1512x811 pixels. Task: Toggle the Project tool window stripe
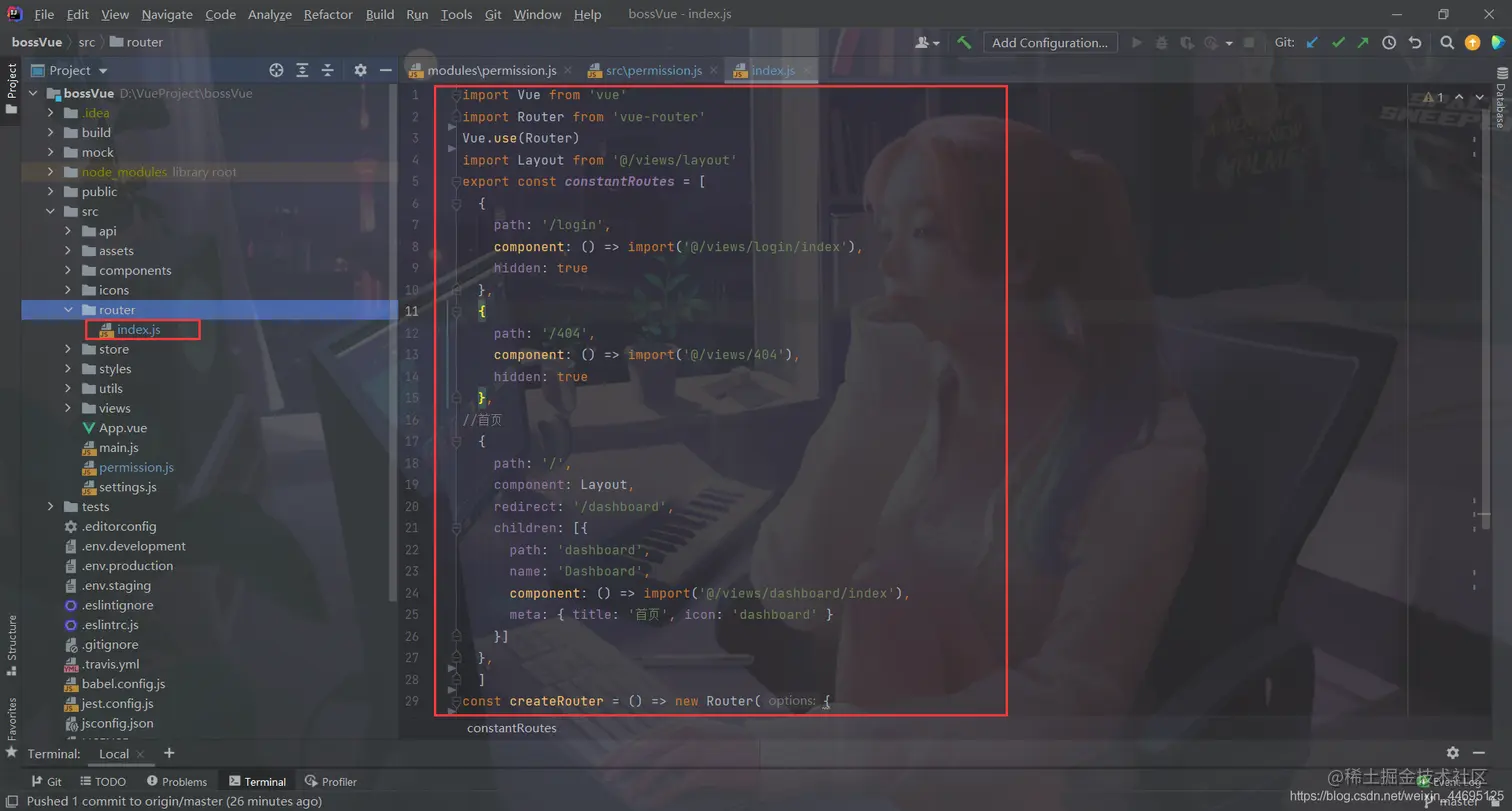coord(12,88)
